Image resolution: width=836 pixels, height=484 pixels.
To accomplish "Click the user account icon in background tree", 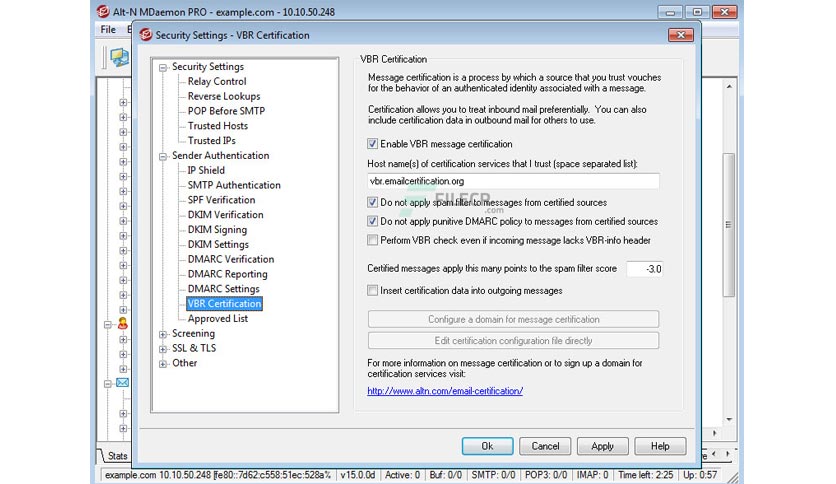I will pyautogui.click(x=123, y=324).
